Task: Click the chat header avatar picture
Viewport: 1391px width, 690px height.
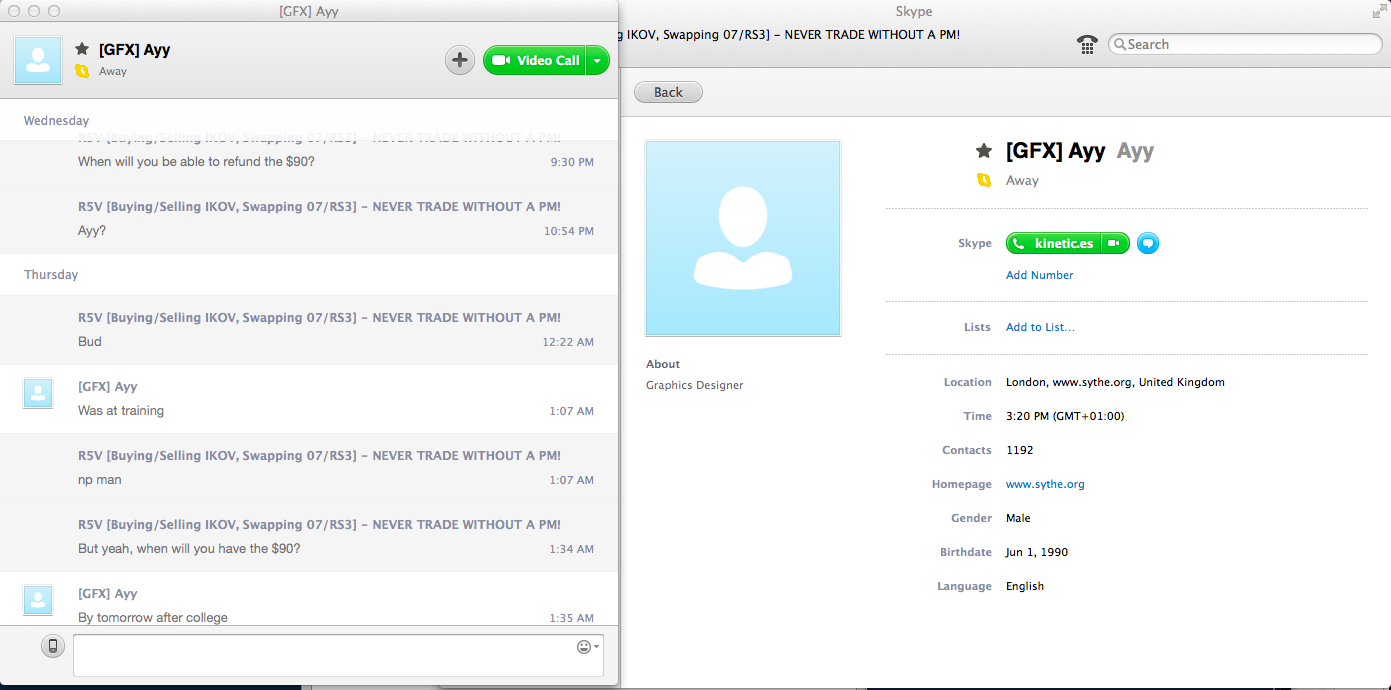Action: pos(38,60)
